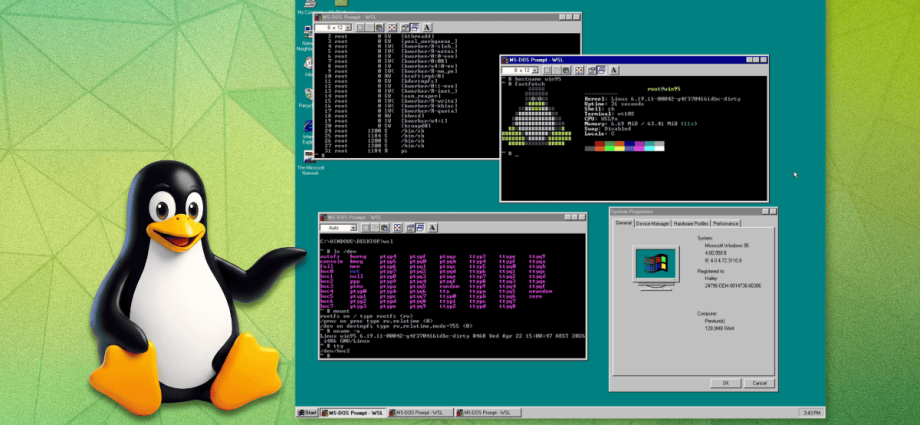Switch to Device Manager tab
920x425 pixels.
652,224
